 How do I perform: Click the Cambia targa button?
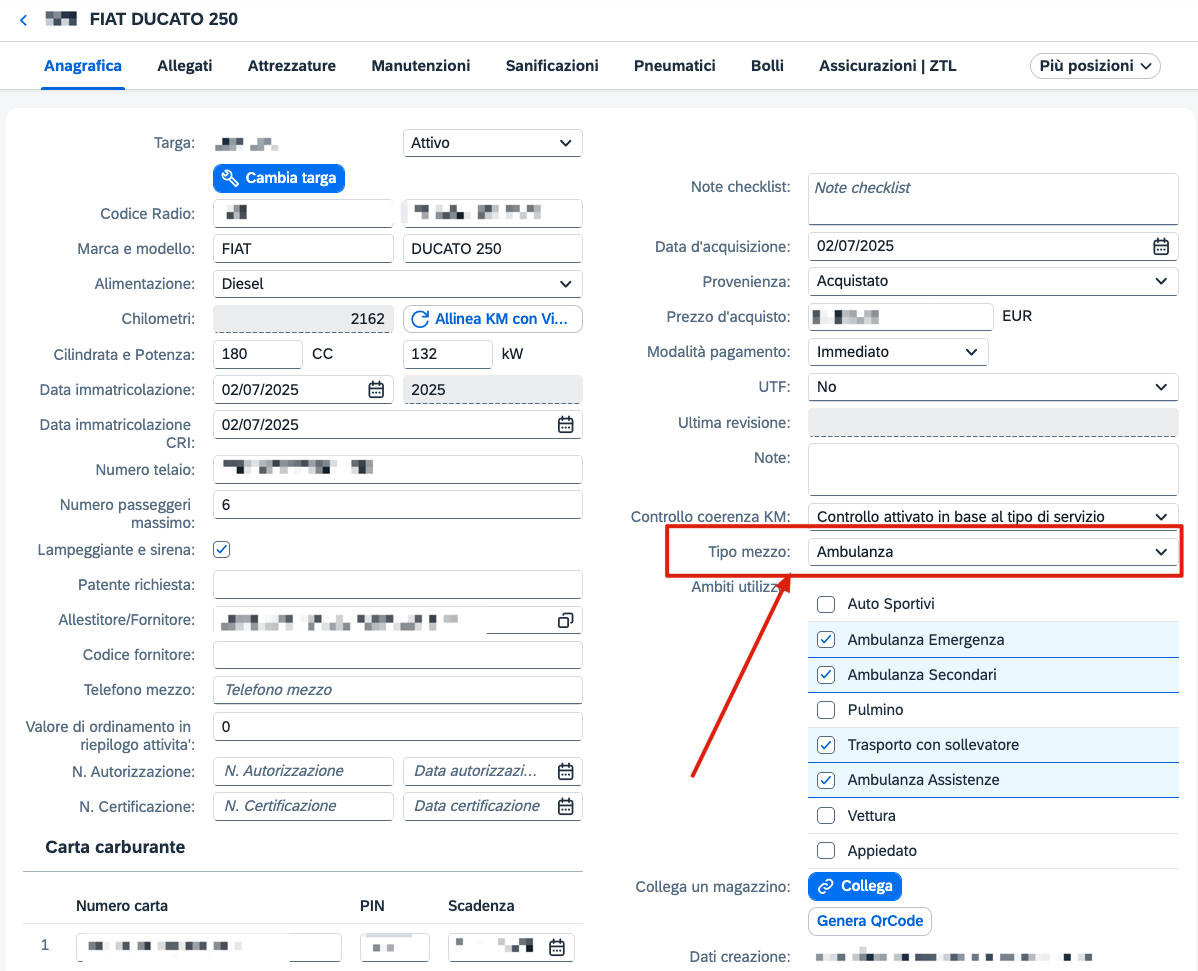click(279, 178)
